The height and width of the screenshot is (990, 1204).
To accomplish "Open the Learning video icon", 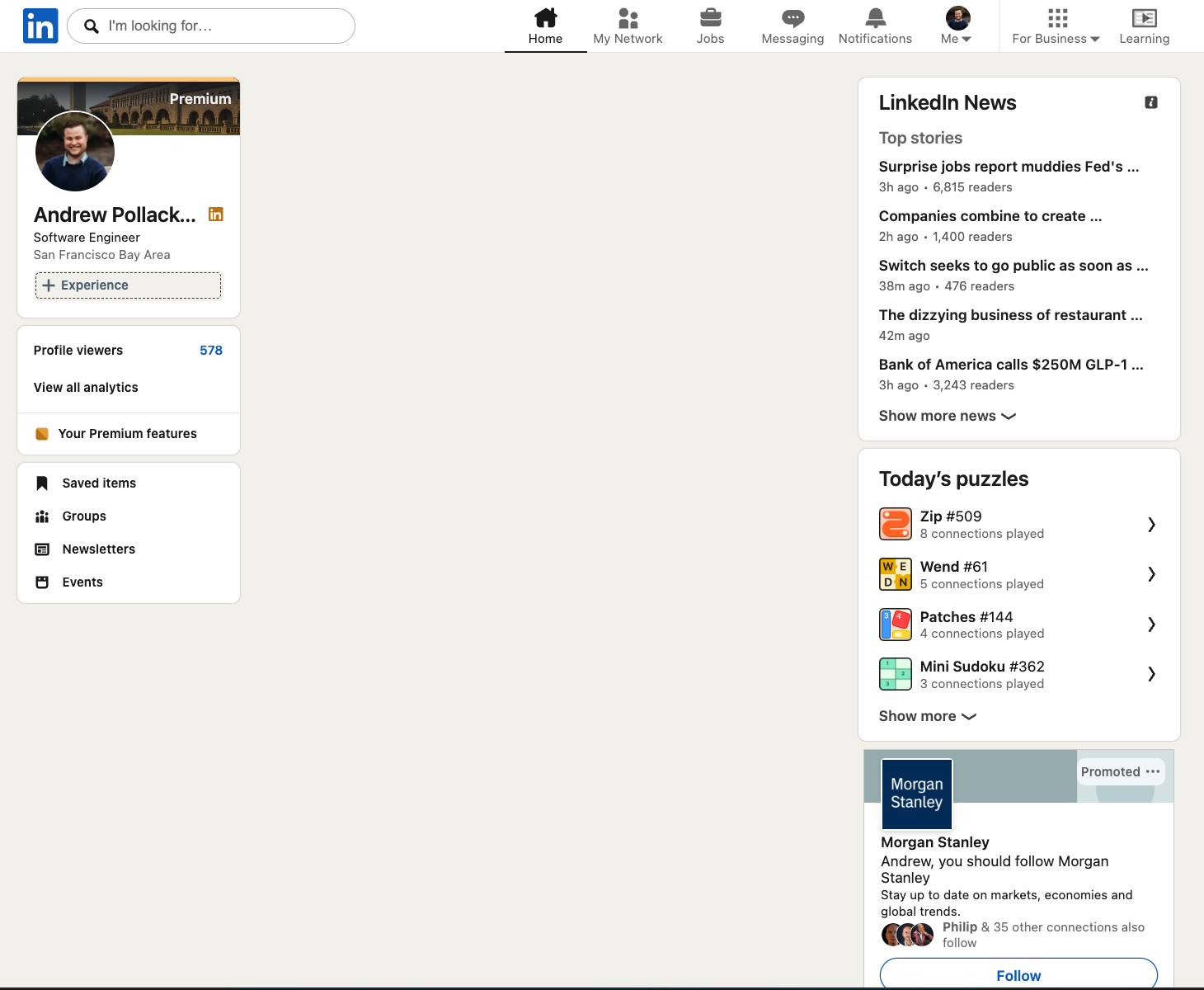I will [x=1145, y=17].
